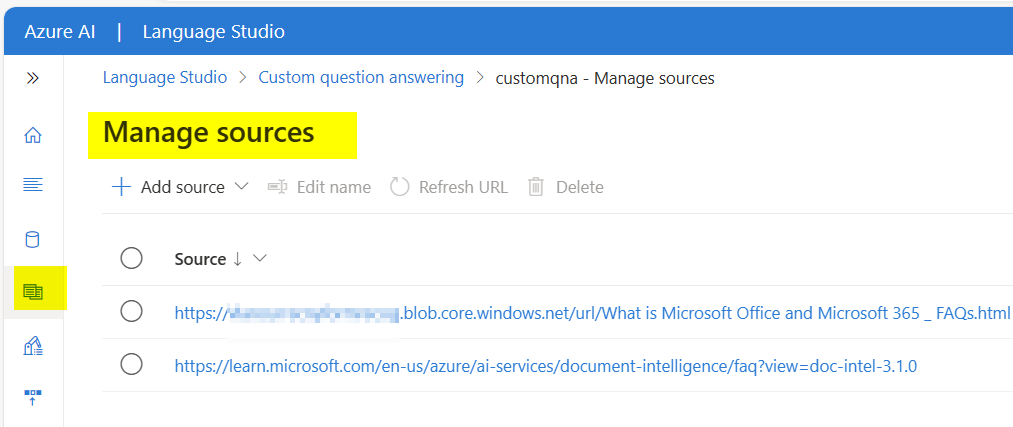Image resolution: width=1013 pixels, height=427 pixels.
Task: Open the Custom question answering breadcrumb
Action: click(361, 78)
